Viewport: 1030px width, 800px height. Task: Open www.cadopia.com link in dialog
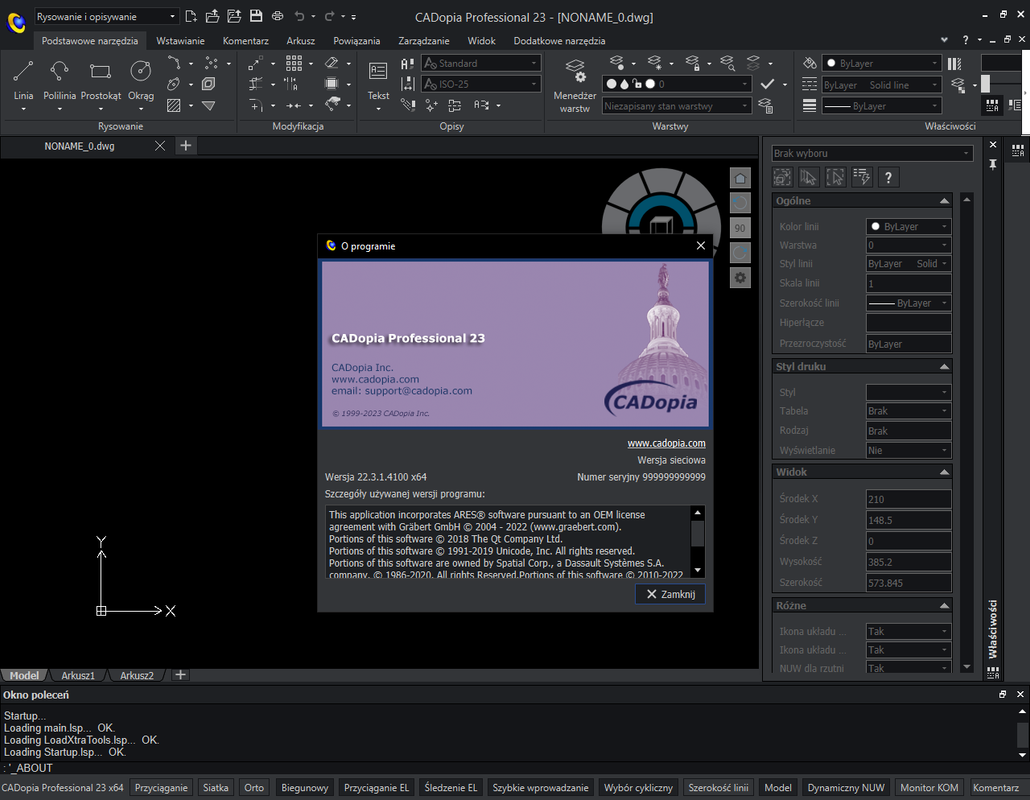(x=666, y=443)
